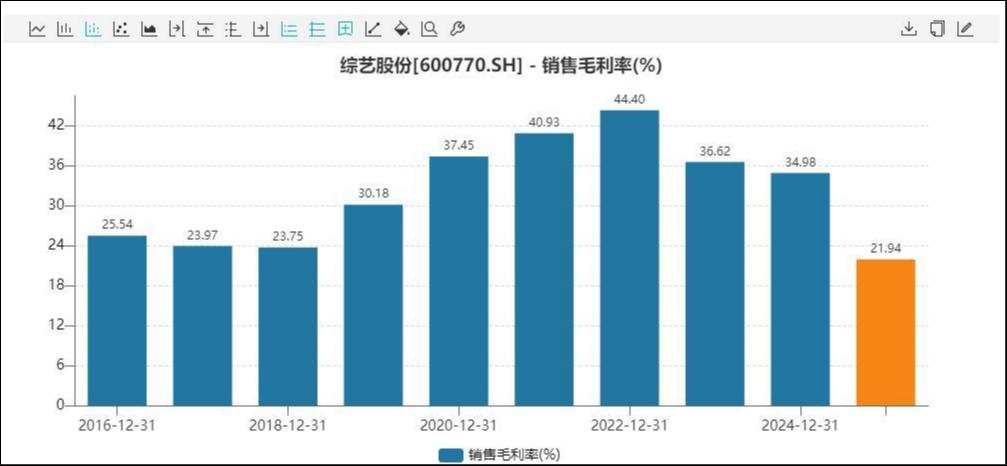Click the y-axis value 36

click(56, 166)
